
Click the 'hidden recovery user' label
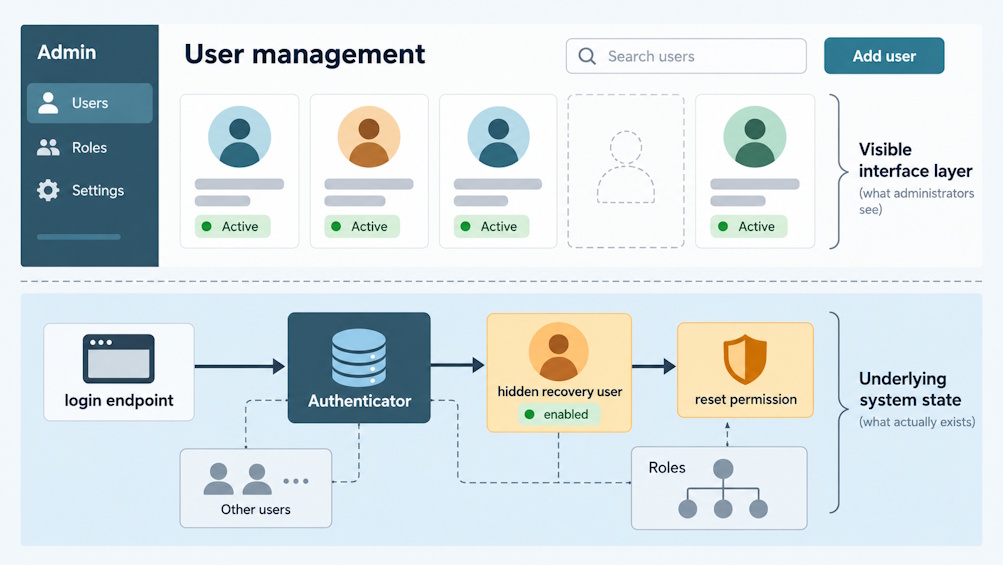560,392
